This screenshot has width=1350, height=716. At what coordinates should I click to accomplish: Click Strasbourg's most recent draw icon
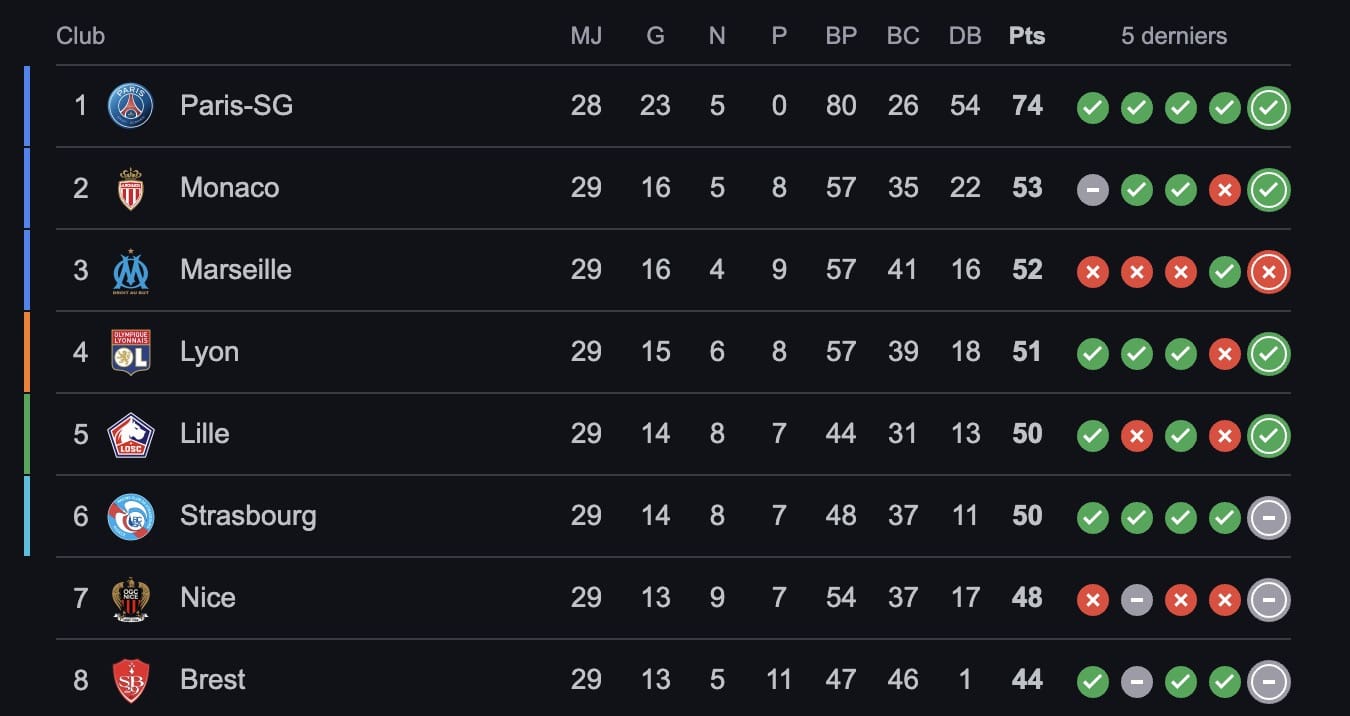1269,518
